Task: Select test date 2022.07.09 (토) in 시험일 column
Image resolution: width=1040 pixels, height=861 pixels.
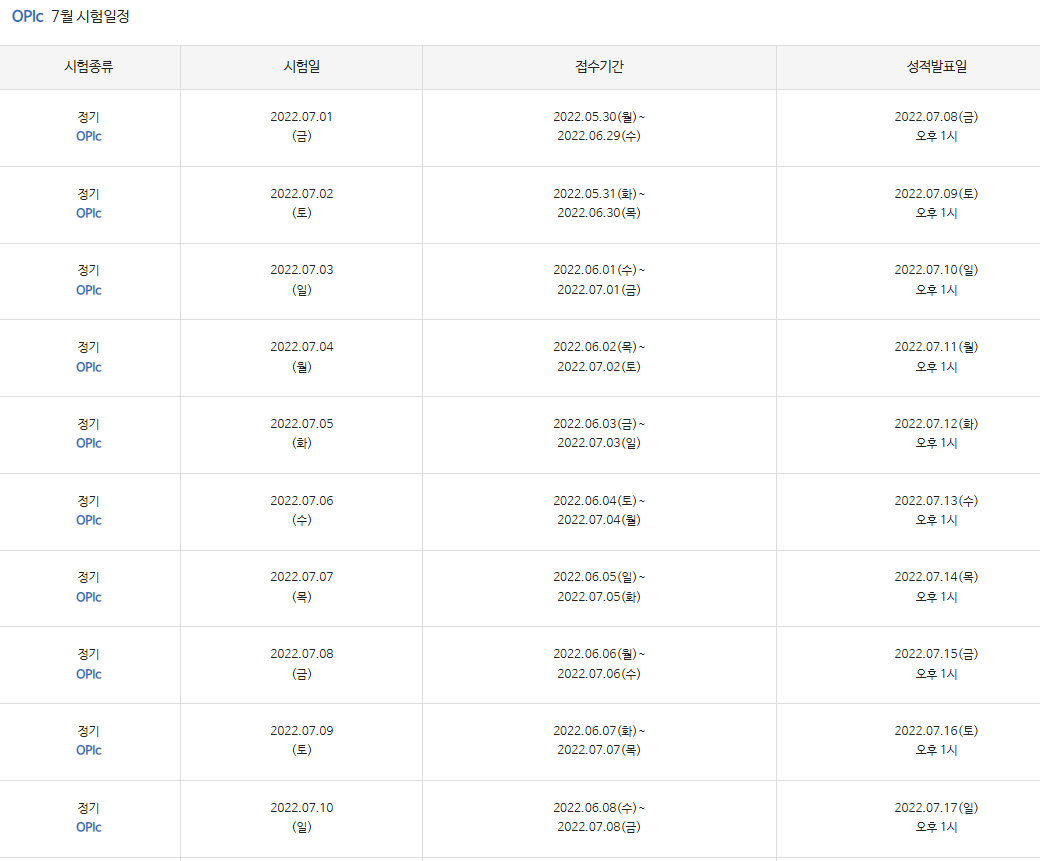Action: (302, 740)
